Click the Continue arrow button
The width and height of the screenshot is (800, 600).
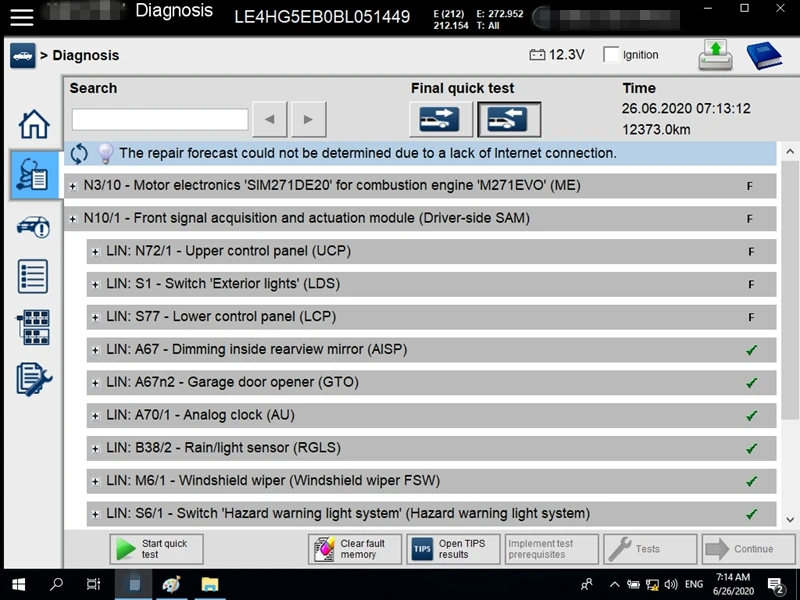pyautogui.click(x=748, y=549)
